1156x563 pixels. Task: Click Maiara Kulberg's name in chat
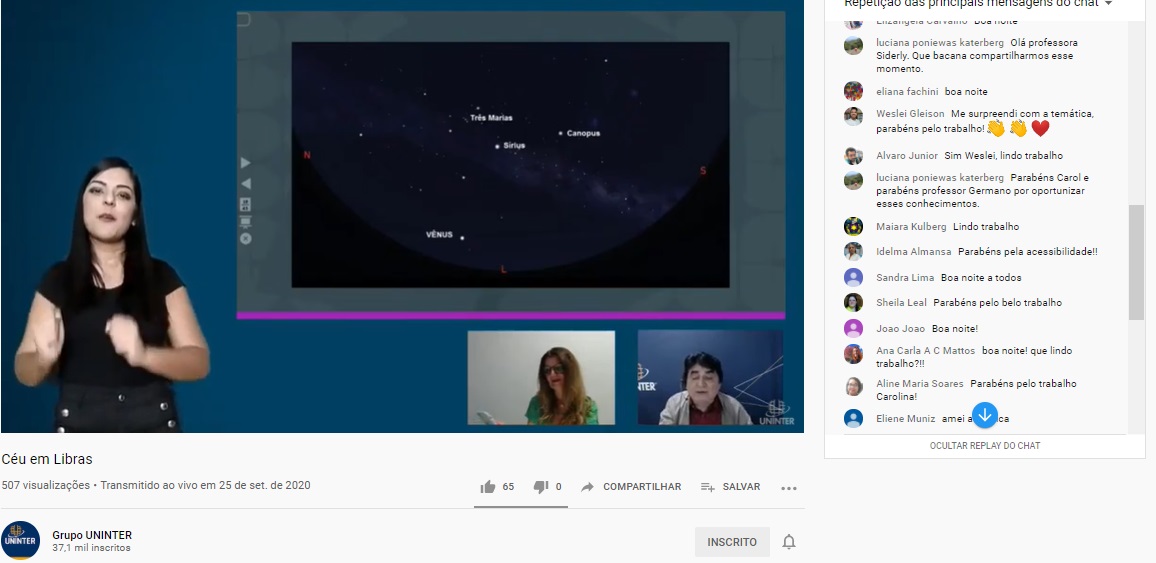tap(911, 227)
